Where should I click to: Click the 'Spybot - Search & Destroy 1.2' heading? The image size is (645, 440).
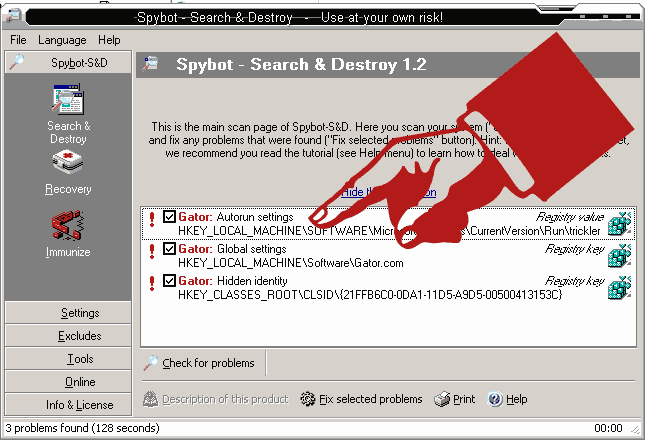click(x=301, y=64)
